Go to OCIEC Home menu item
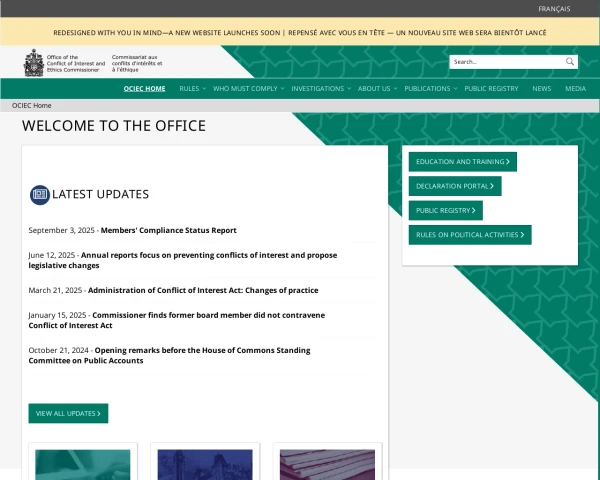This screenshot has width=600, height=480. pos(144,88)
